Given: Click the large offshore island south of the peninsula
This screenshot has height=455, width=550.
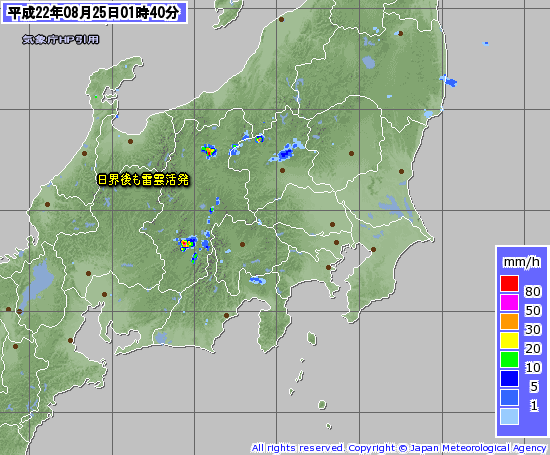Looking at the screenshot, I should coord(311,339).
